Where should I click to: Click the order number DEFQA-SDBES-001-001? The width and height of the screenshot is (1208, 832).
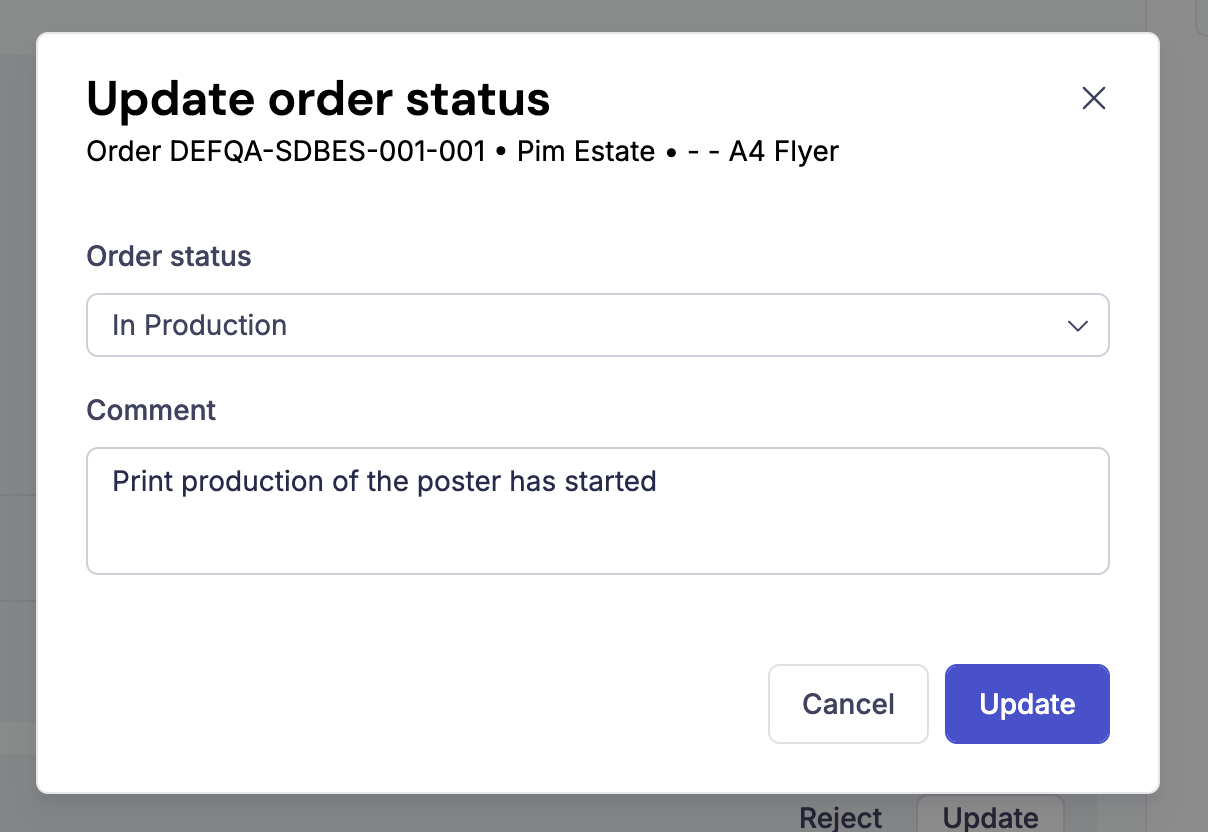(328, 152)
